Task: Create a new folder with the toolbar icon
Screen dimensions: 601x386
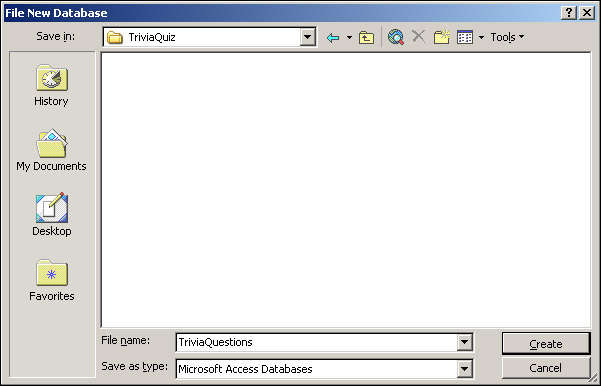Action: [442, 37]
